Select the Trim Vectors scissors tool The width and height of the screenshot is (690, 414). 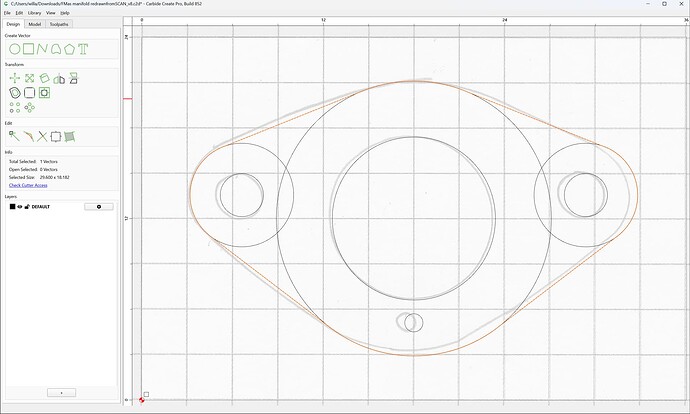click(x=42, y=136)
